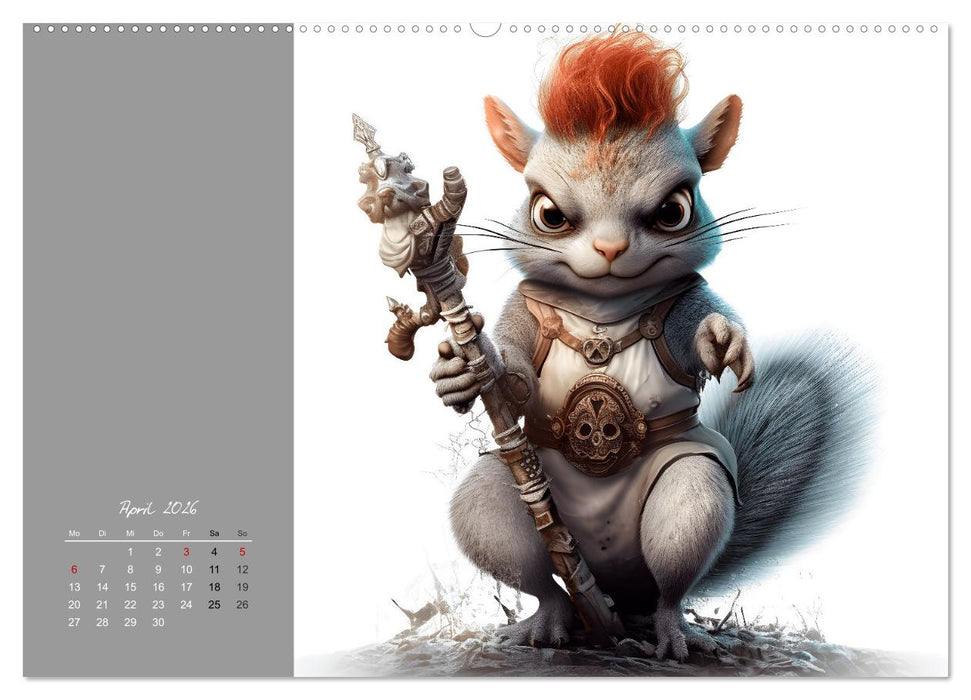Click date 25 in the Saturday column

pyautogui.click(x=214, y=604)
